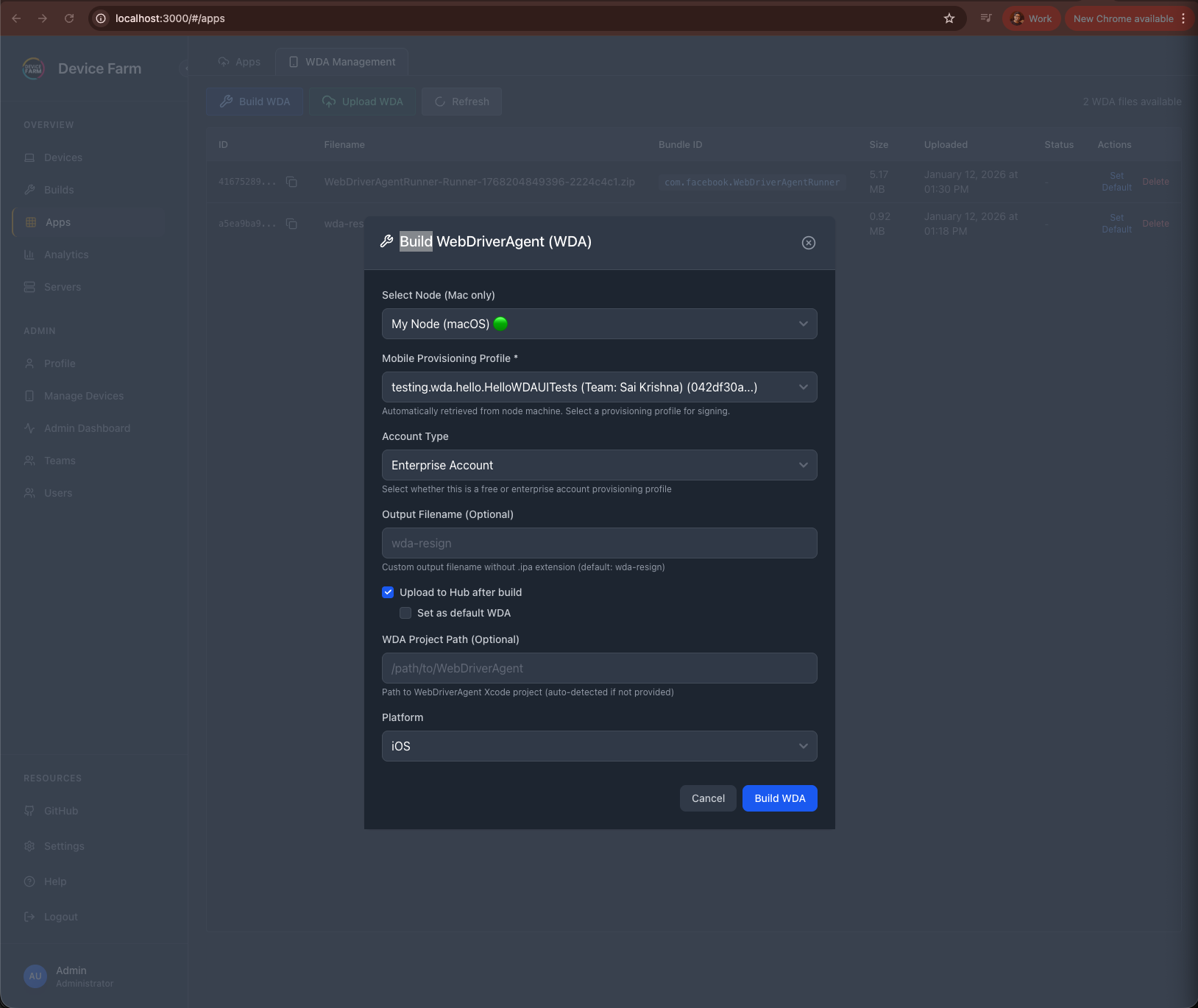Check Set as default WDA checkbox
Screen dimensions: 1198x1008
pos(405,613)
